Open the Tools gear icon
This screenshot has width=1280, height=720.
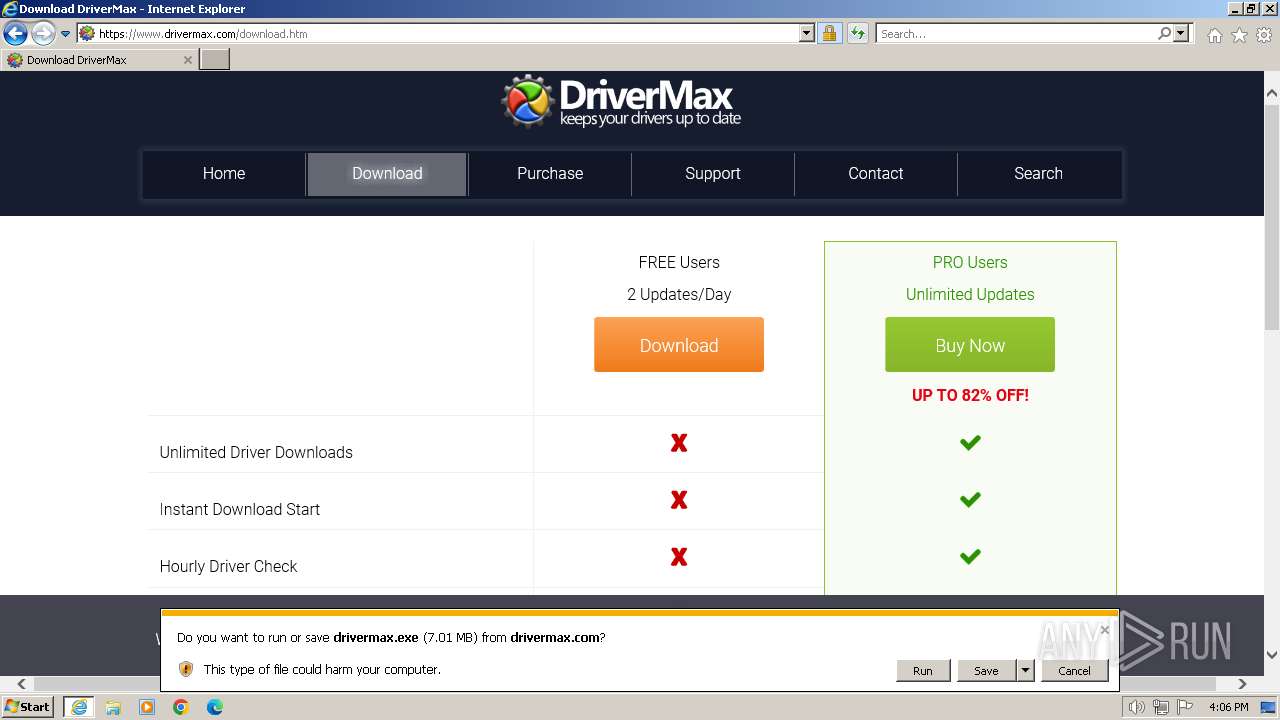1264,35
